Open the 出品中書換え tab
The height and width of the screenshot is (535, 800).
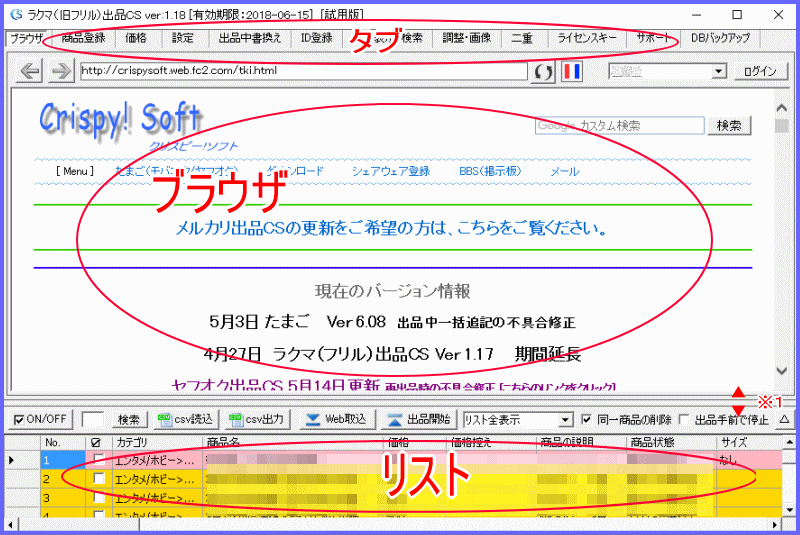pos(250,38)
